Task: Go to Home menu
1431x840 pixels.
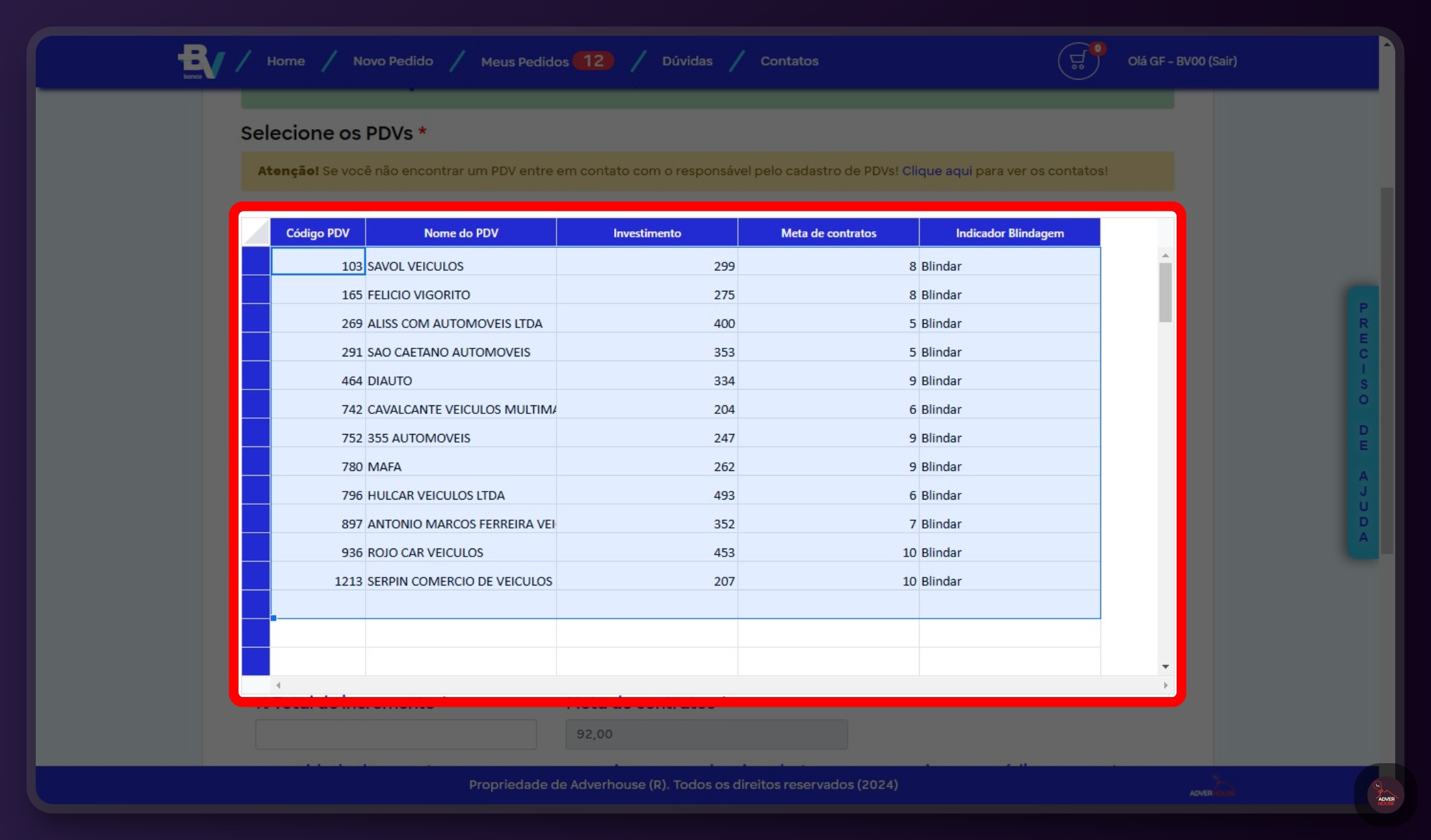Action: pos(286,61)
